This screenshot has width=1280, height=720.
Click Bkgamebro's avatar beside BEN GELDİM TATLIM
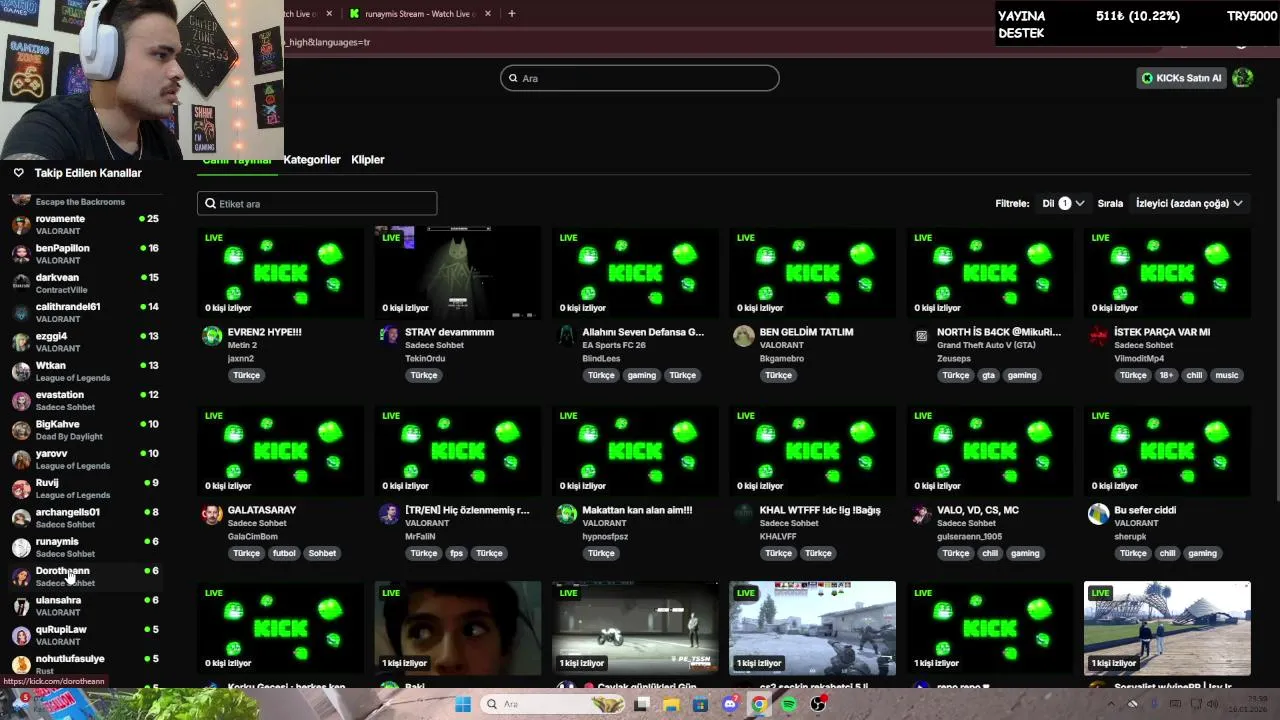(x=744, y=336)
